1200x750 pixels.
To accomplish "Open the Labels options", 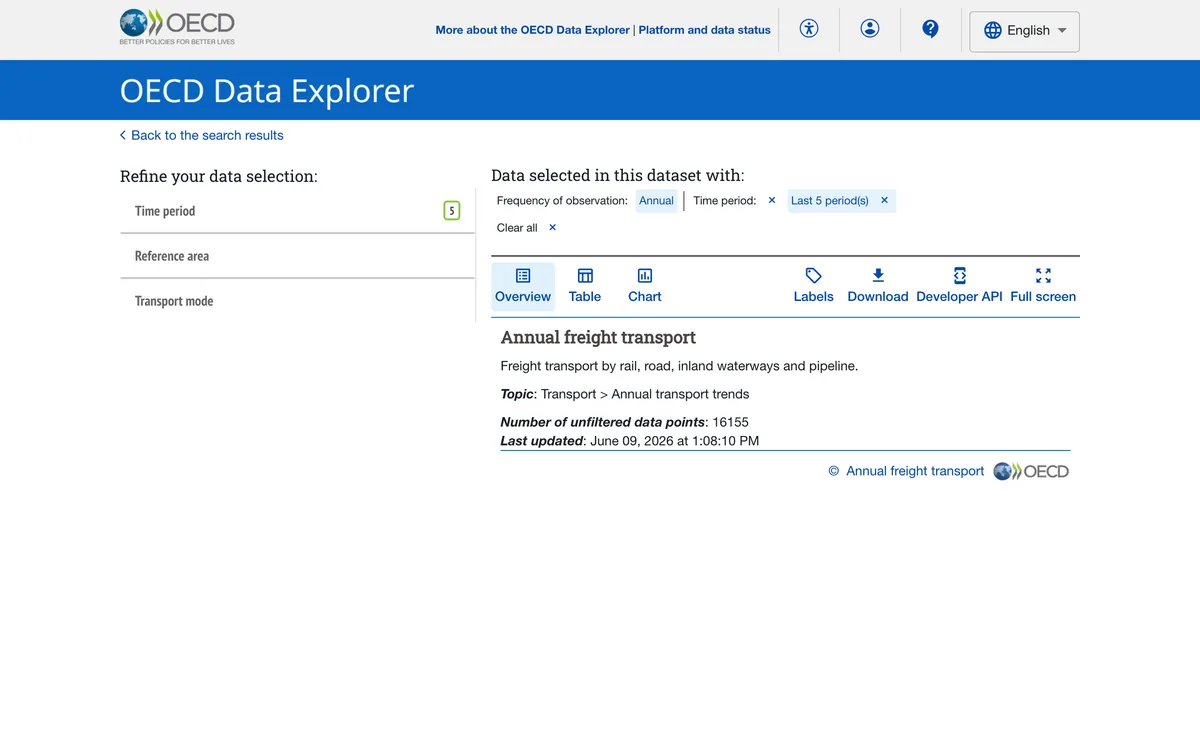I will [814, 285].
